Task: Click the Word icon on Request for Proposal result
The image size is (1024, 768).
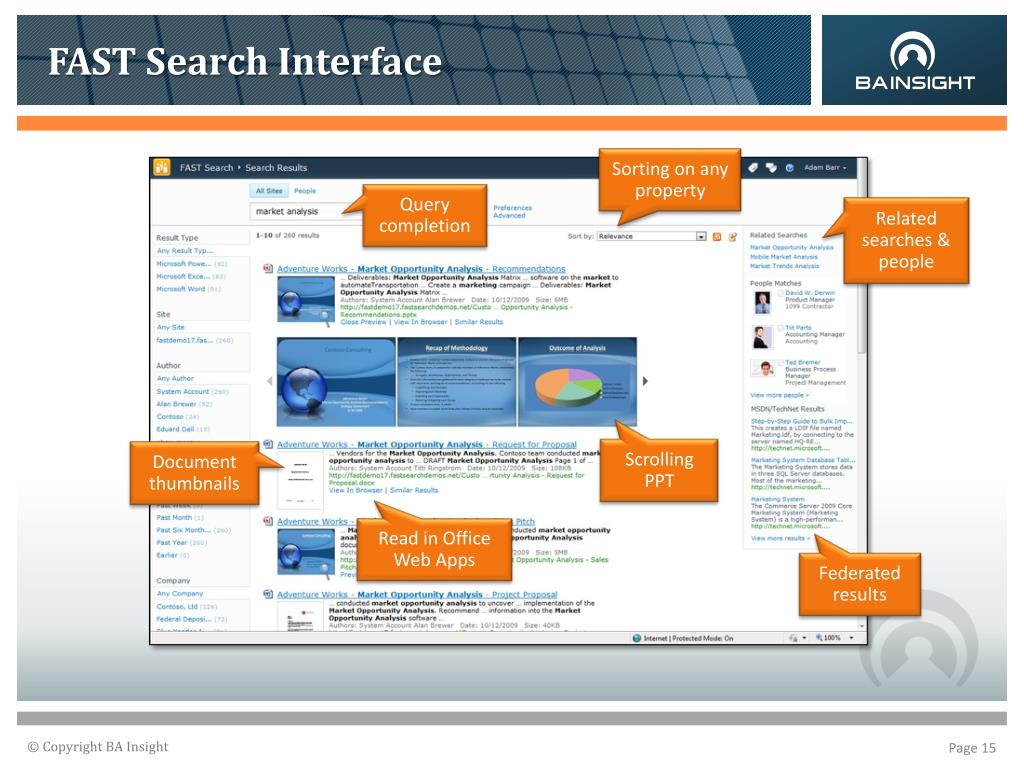Action: (268, 443)
